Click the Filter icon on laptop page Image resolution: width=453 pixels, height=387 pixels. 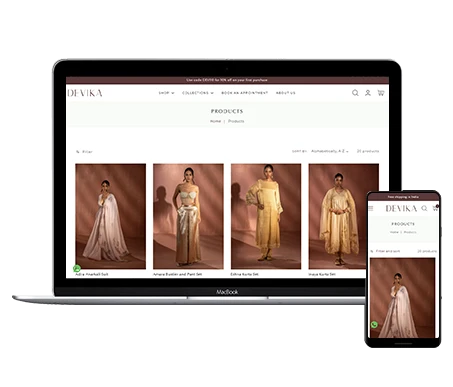click(78, 152)
